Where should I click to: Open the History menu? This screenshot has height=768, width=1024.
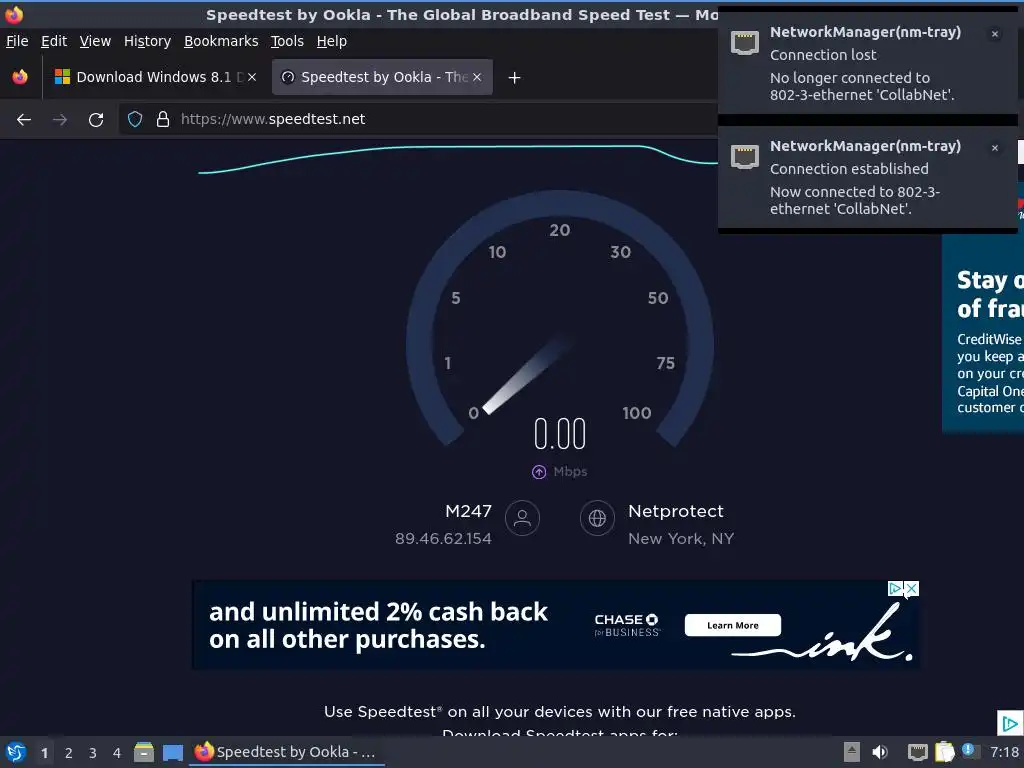pyautogui.click(x=147, y=41)
